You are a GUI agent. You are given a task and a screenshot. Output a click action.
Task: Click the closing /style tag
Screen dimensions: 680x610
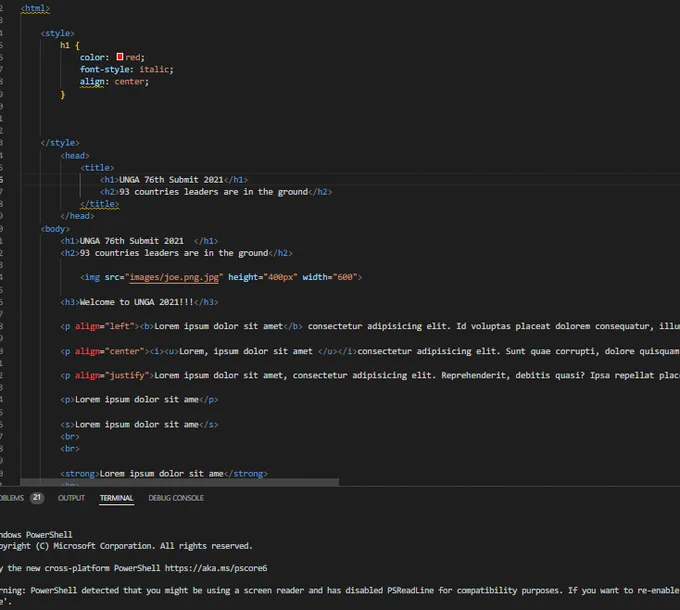[x=60, y=143]
